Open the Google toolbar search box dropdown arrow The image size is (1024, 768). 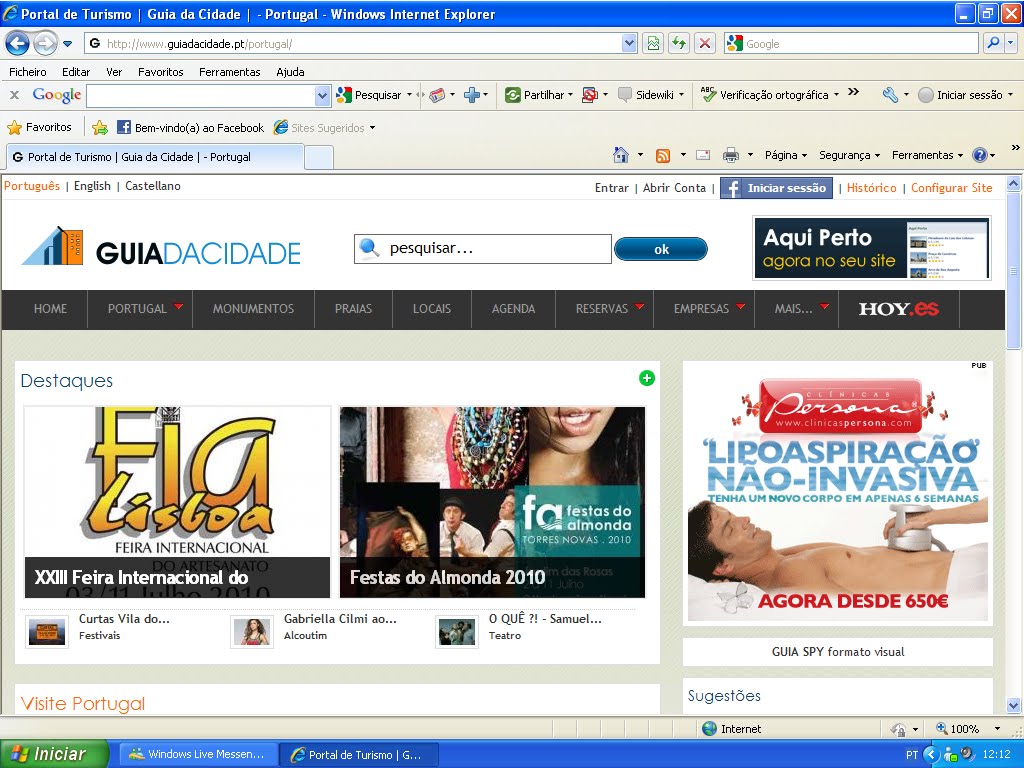[322, 95]
